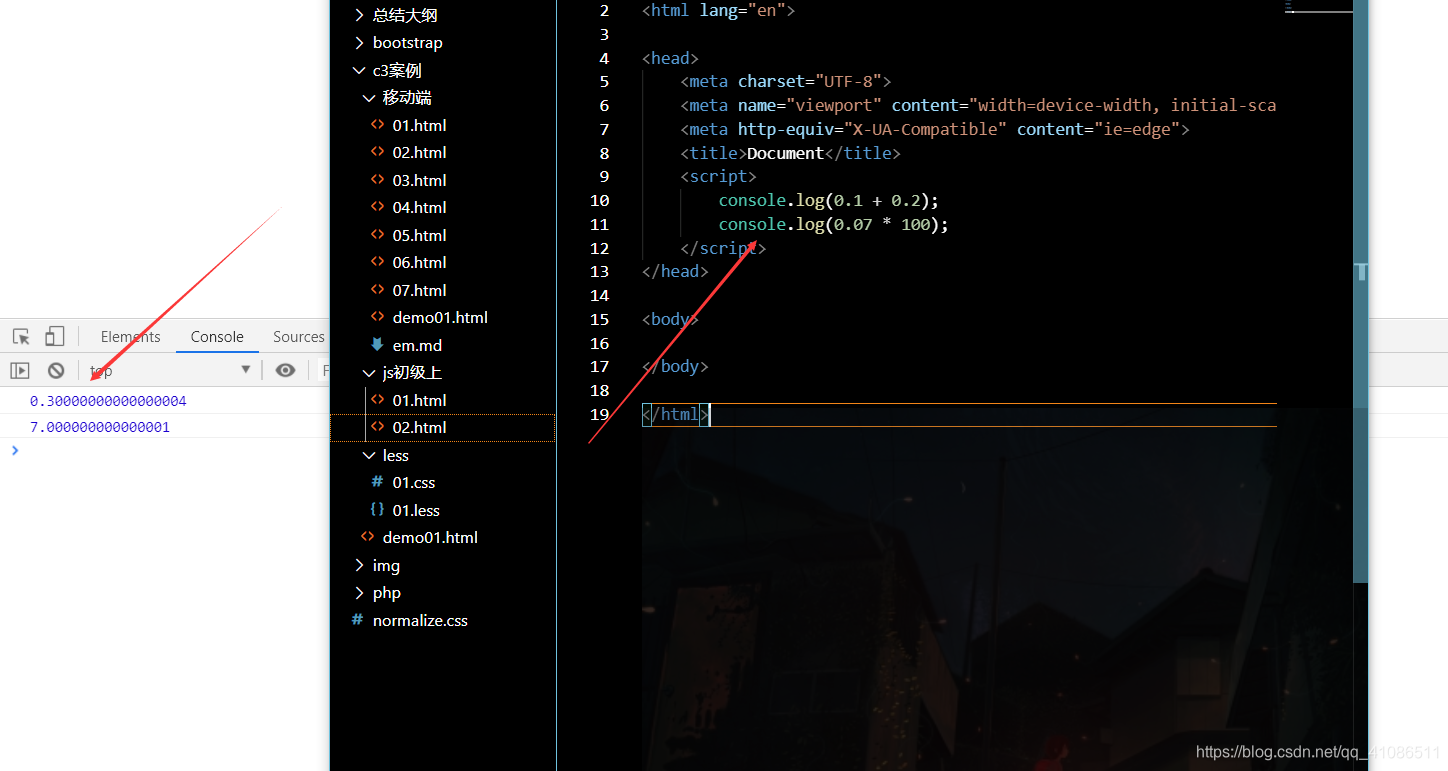1448x771 pixels.
Task: Select highlighted 02.html under js初级上
Action: tap(443, 428)
